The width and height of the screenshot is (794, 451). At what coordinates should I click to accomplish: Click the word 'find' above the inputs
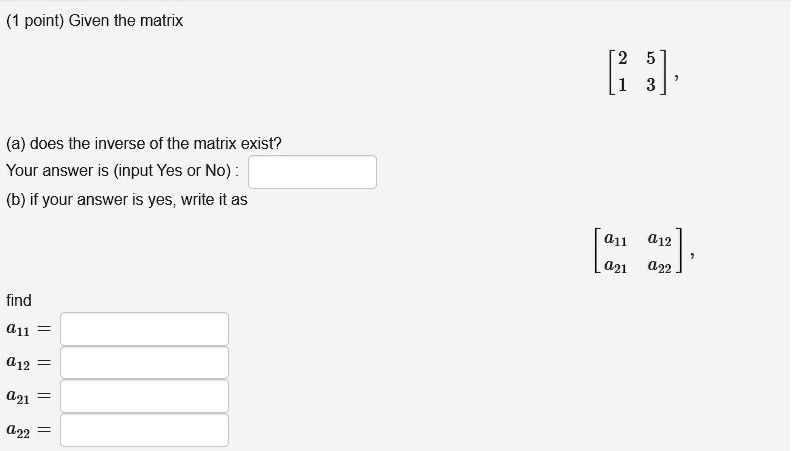tap(19, 300)
